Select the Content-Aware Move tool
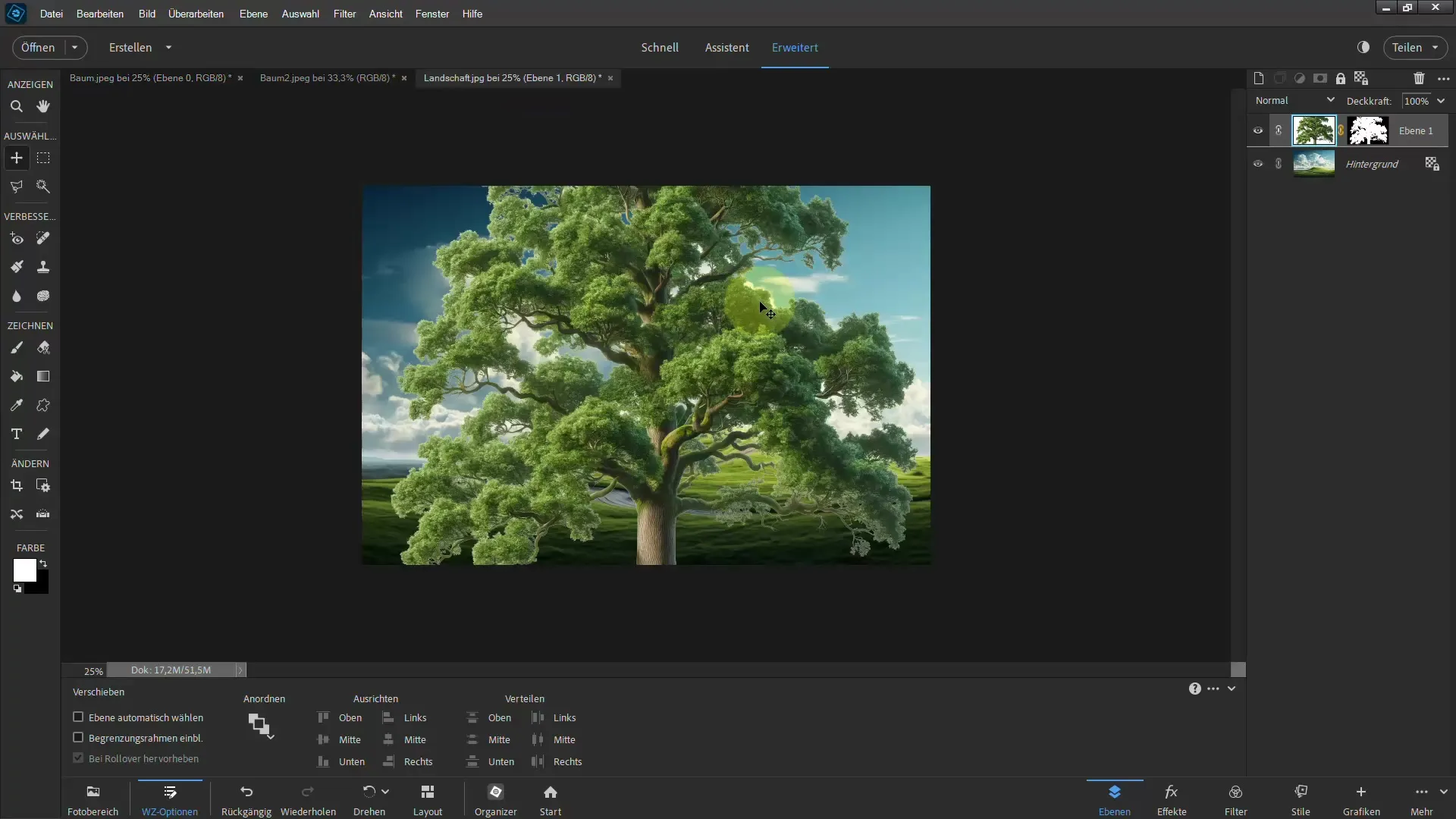 tap(16, 514)
